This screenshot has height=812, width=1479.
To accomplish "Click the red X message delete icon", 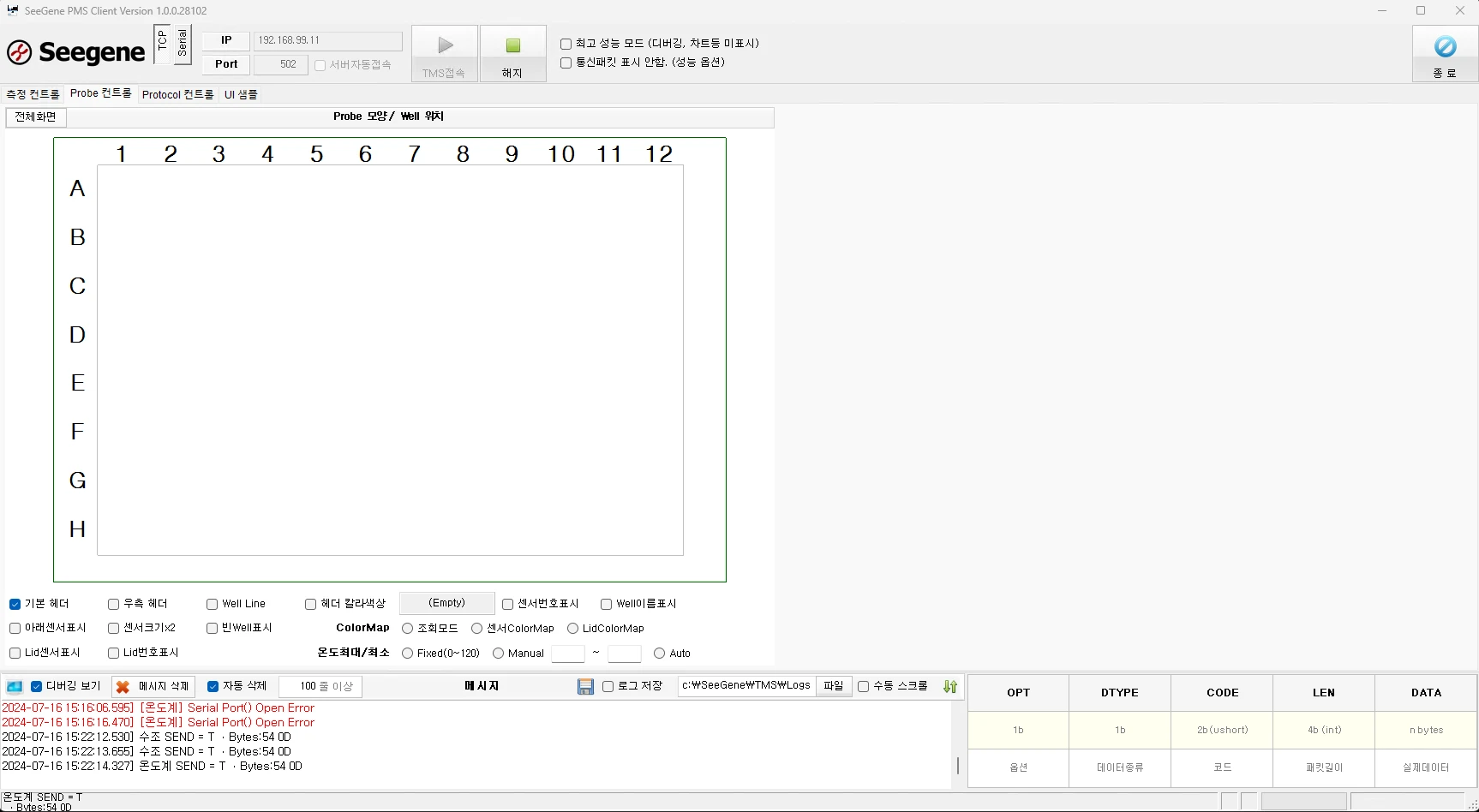I will click(123, 687).
